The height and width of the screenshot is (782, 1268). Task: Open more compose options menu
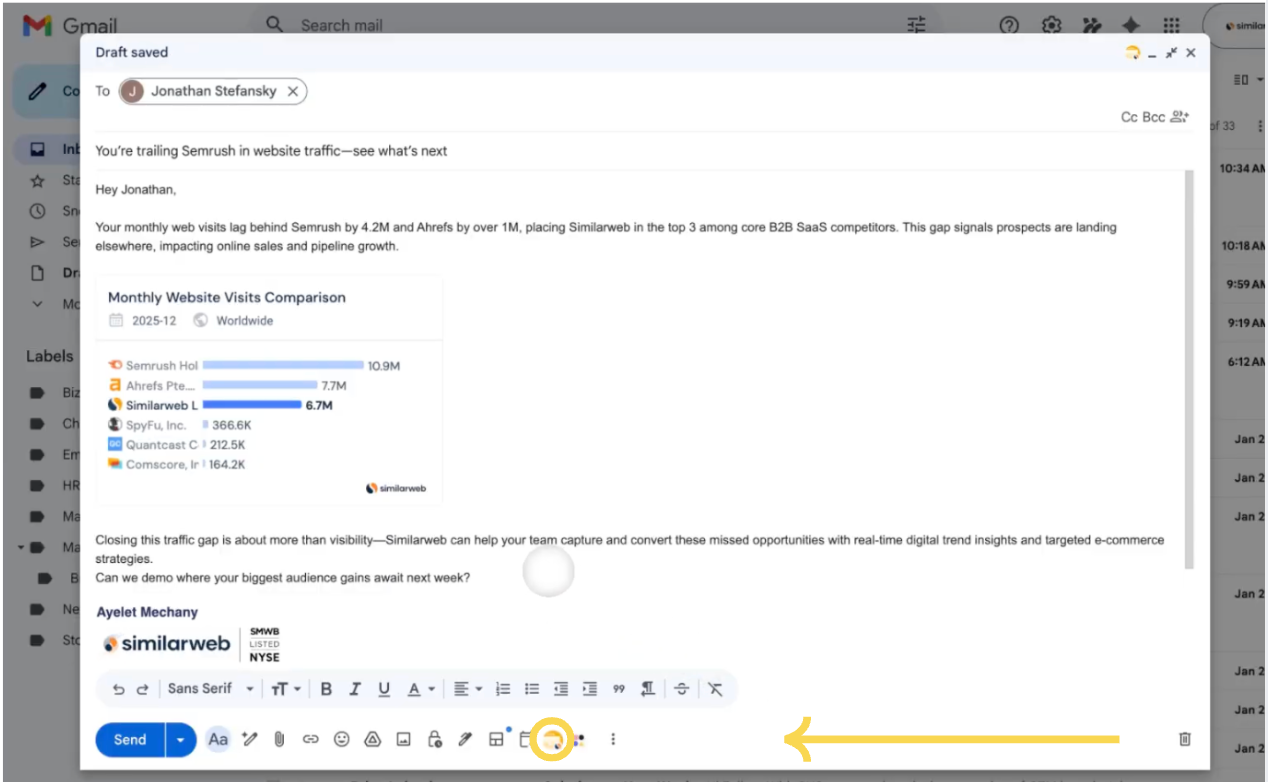tap(613, 740)
